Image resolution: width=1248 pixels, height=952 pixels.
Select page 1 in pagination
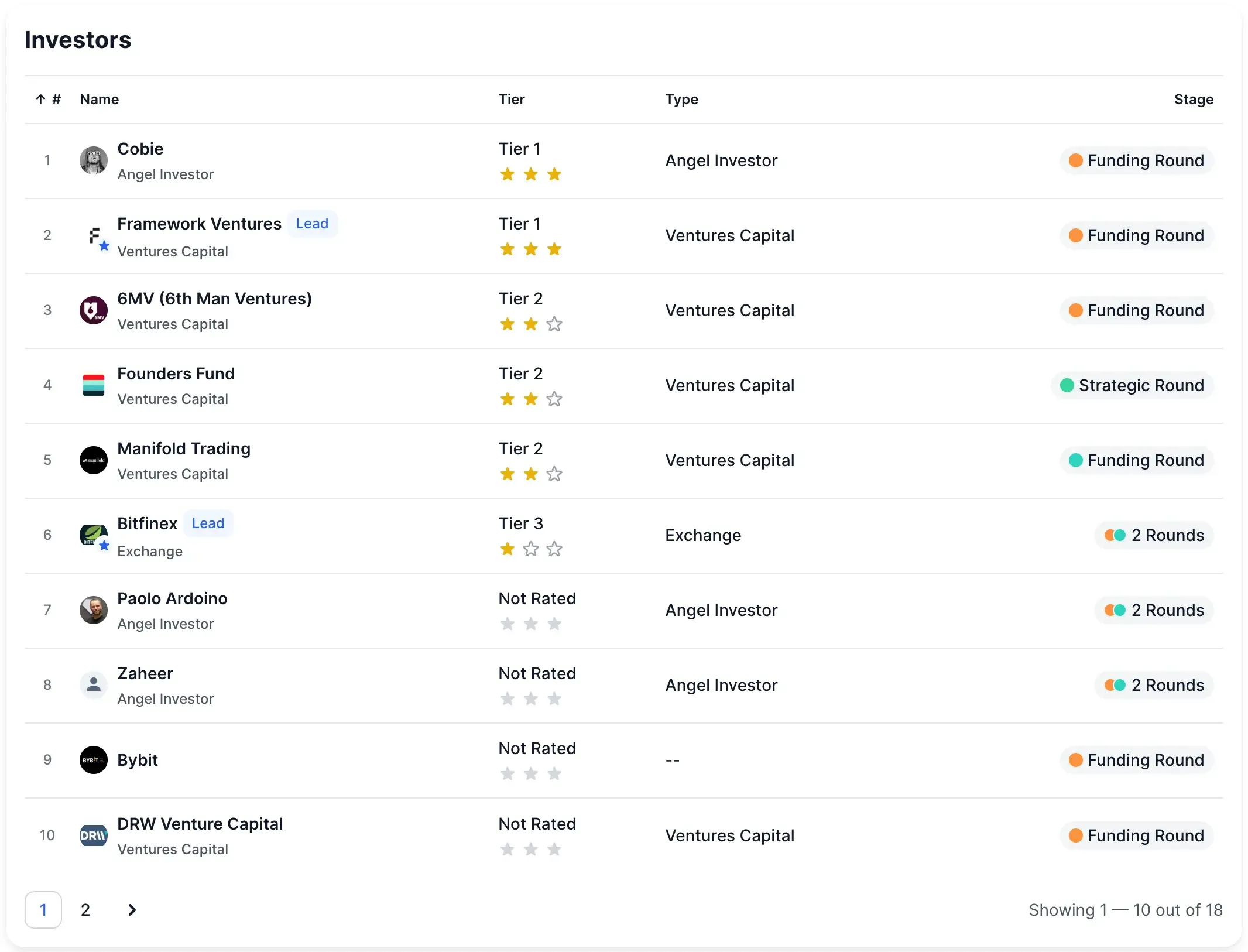point(43,910)
